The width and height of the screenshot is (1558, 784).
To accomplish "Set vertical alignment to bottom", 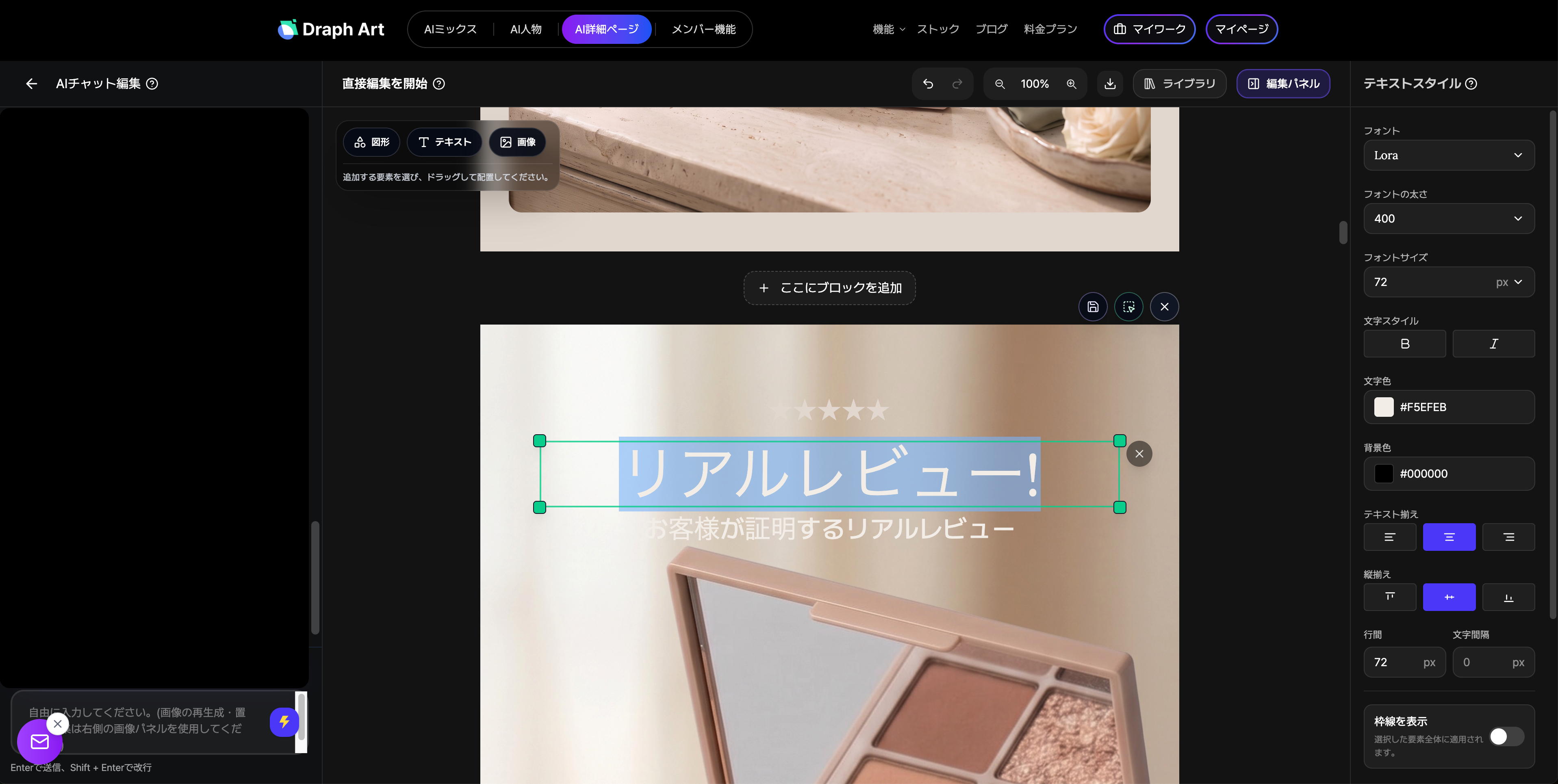I will [x=1508, y=597].
